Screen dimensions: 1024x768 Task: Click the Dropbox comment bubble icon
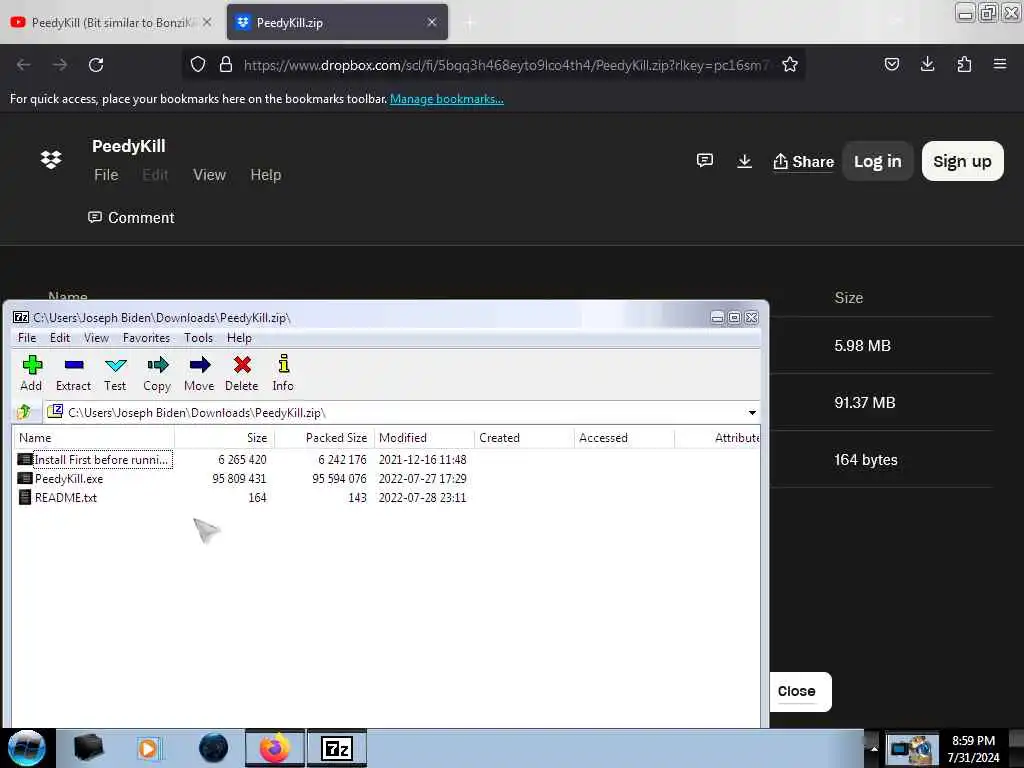[705, 161]
